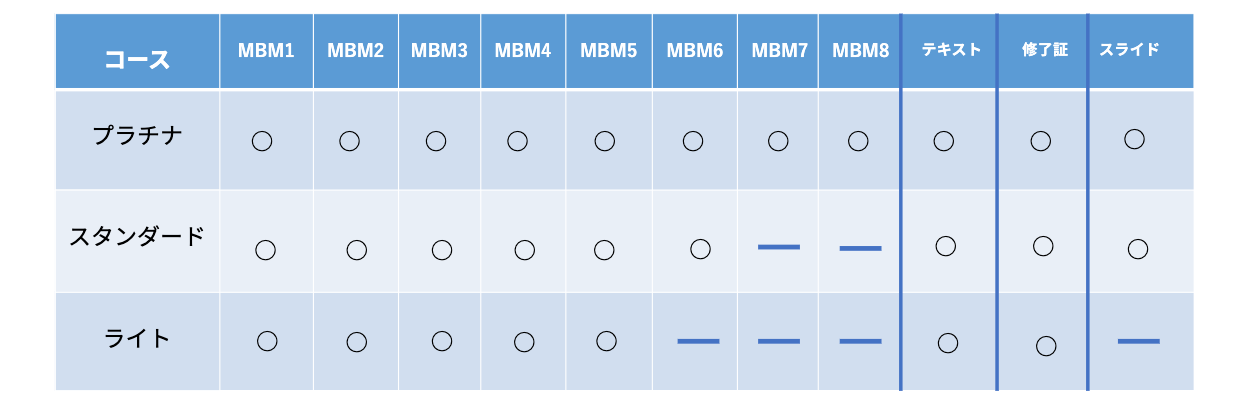This screenshot has width=1250, height=403.
Task: Click the プラチナ スライド circle mark
Action: 1134,139
